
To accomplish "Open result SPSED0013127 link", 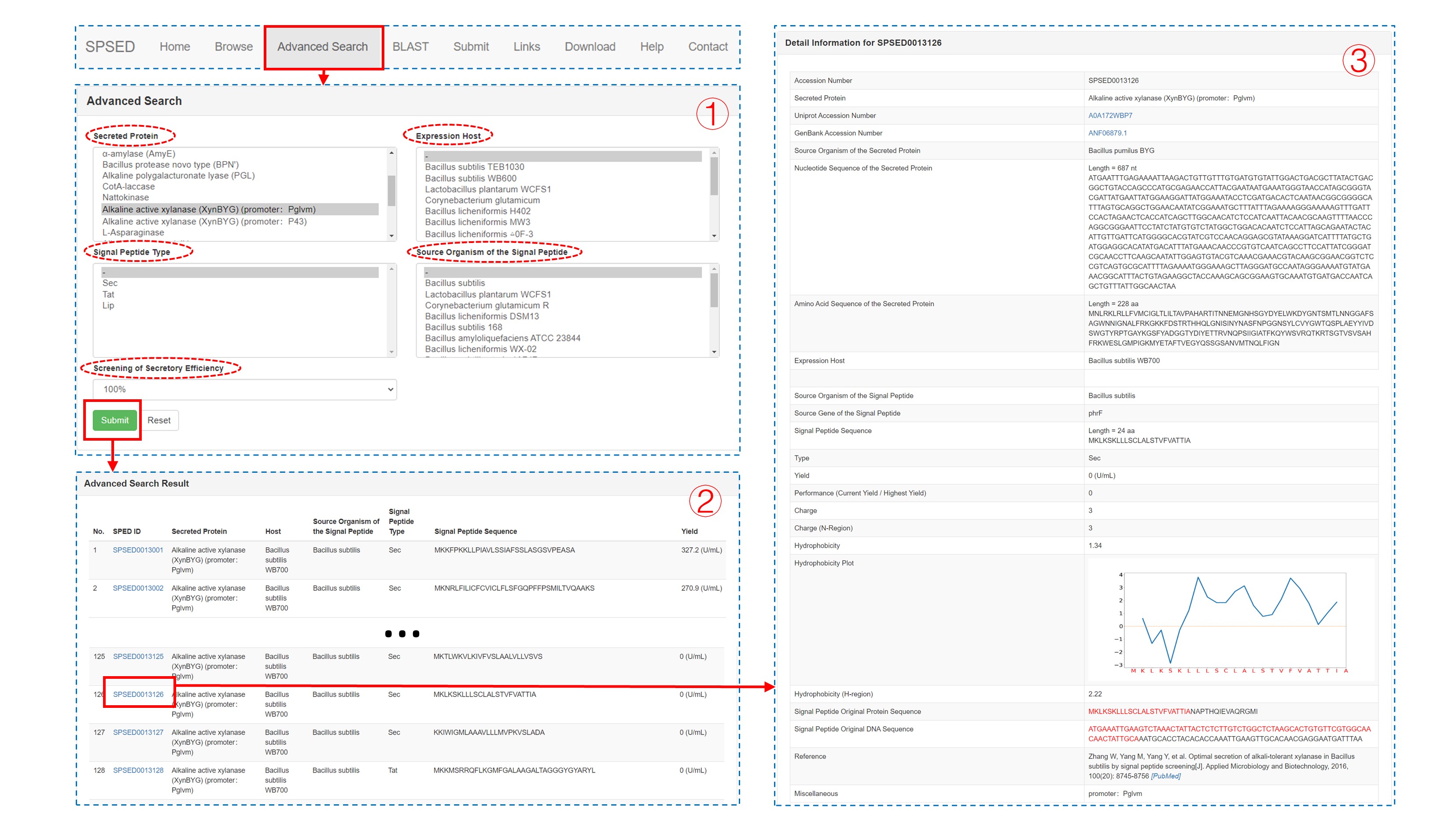I will pyautogui.click(x=138, y=732).
